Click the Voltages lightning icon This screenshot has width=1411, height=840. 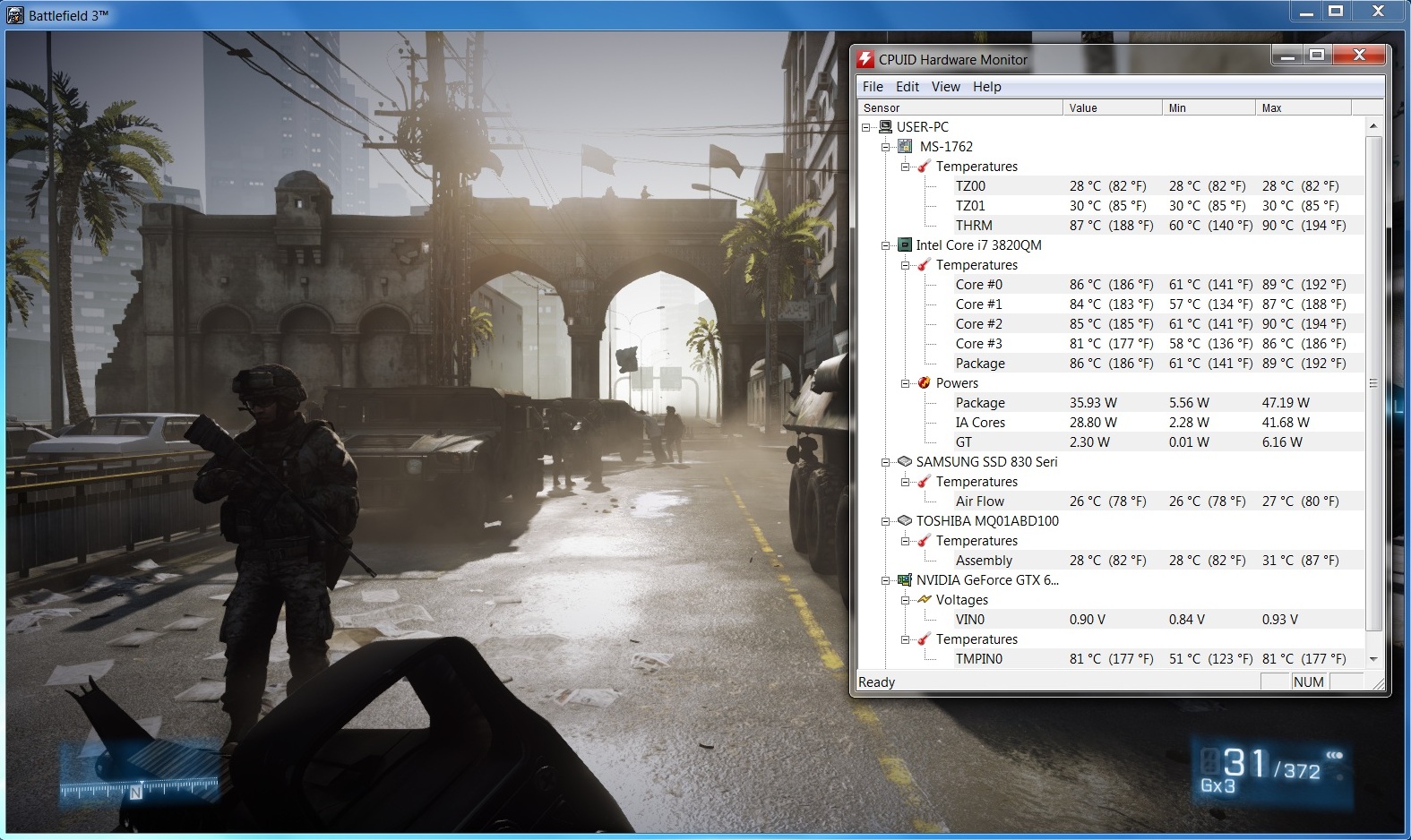pyautogui.click(x=925, y=600)
